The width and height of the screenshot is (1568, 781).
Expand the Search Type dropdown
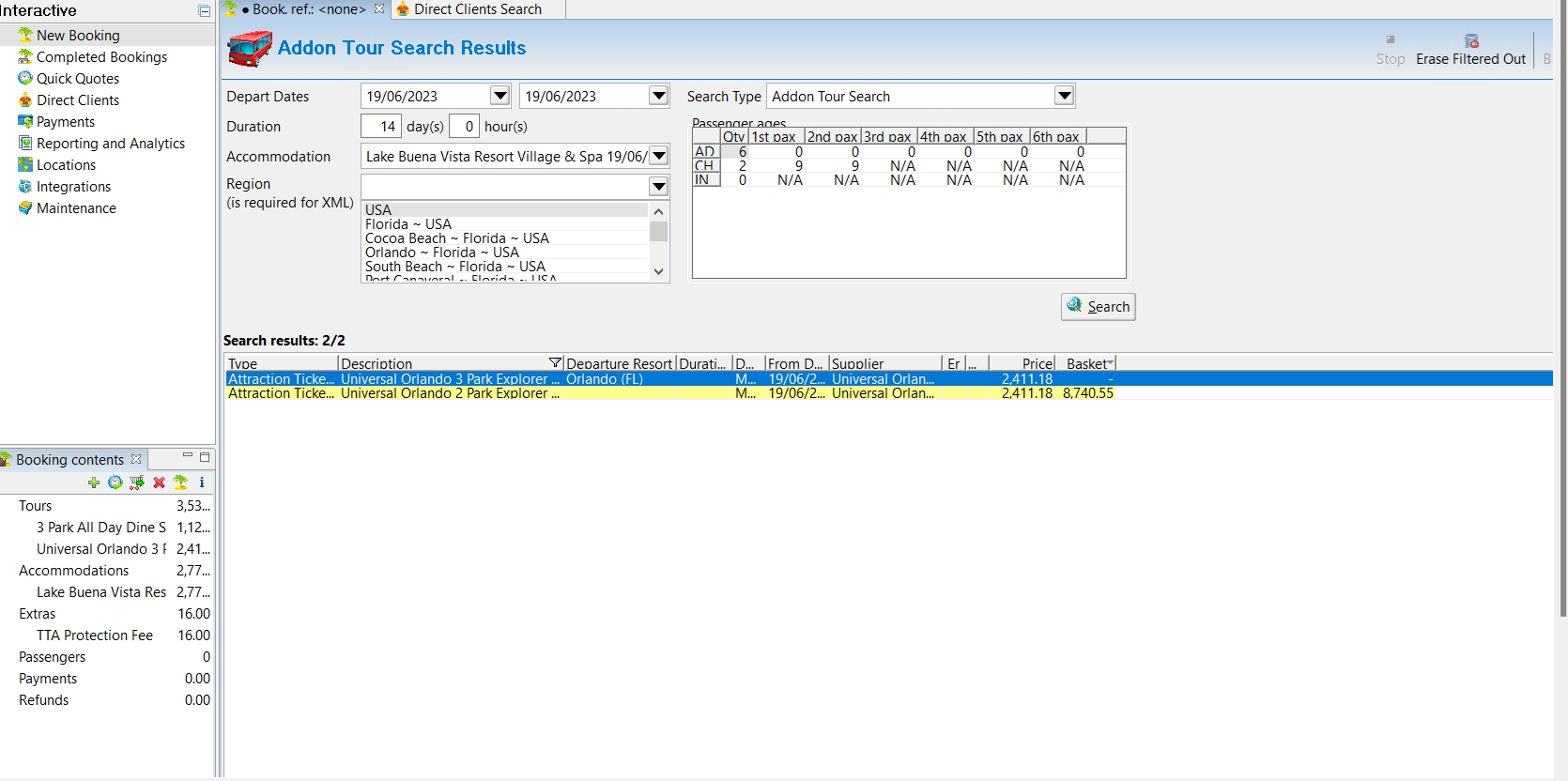[x=1064, y=96]
